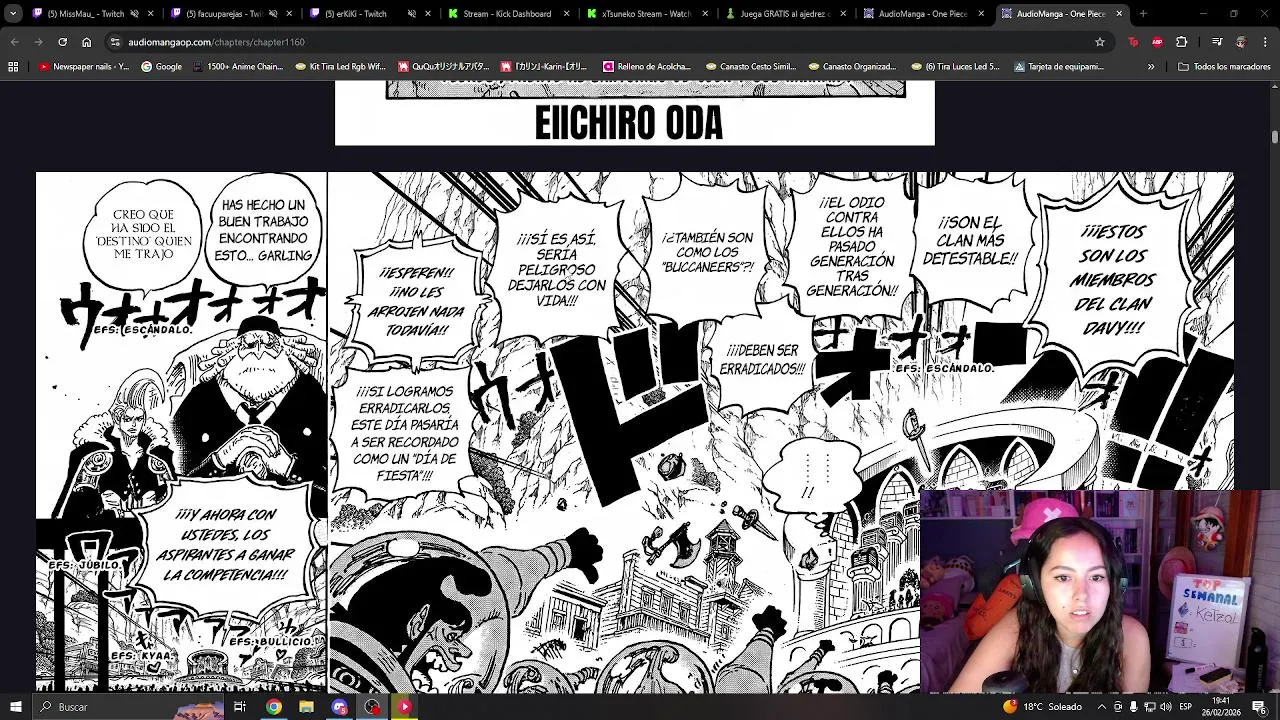The width and height of the screenshot is (1280, 720).
Task: Open the notification center icon
Action: [x=1259, y=707]
